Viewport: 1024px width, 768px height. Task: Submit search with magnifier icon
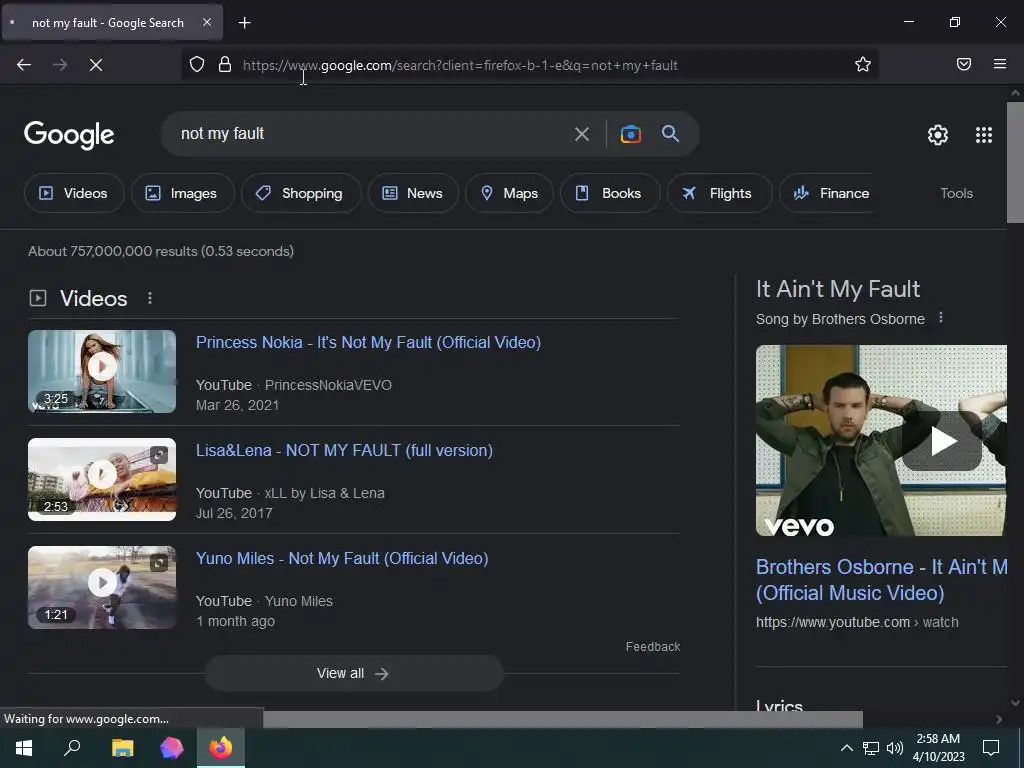[670, 134]
